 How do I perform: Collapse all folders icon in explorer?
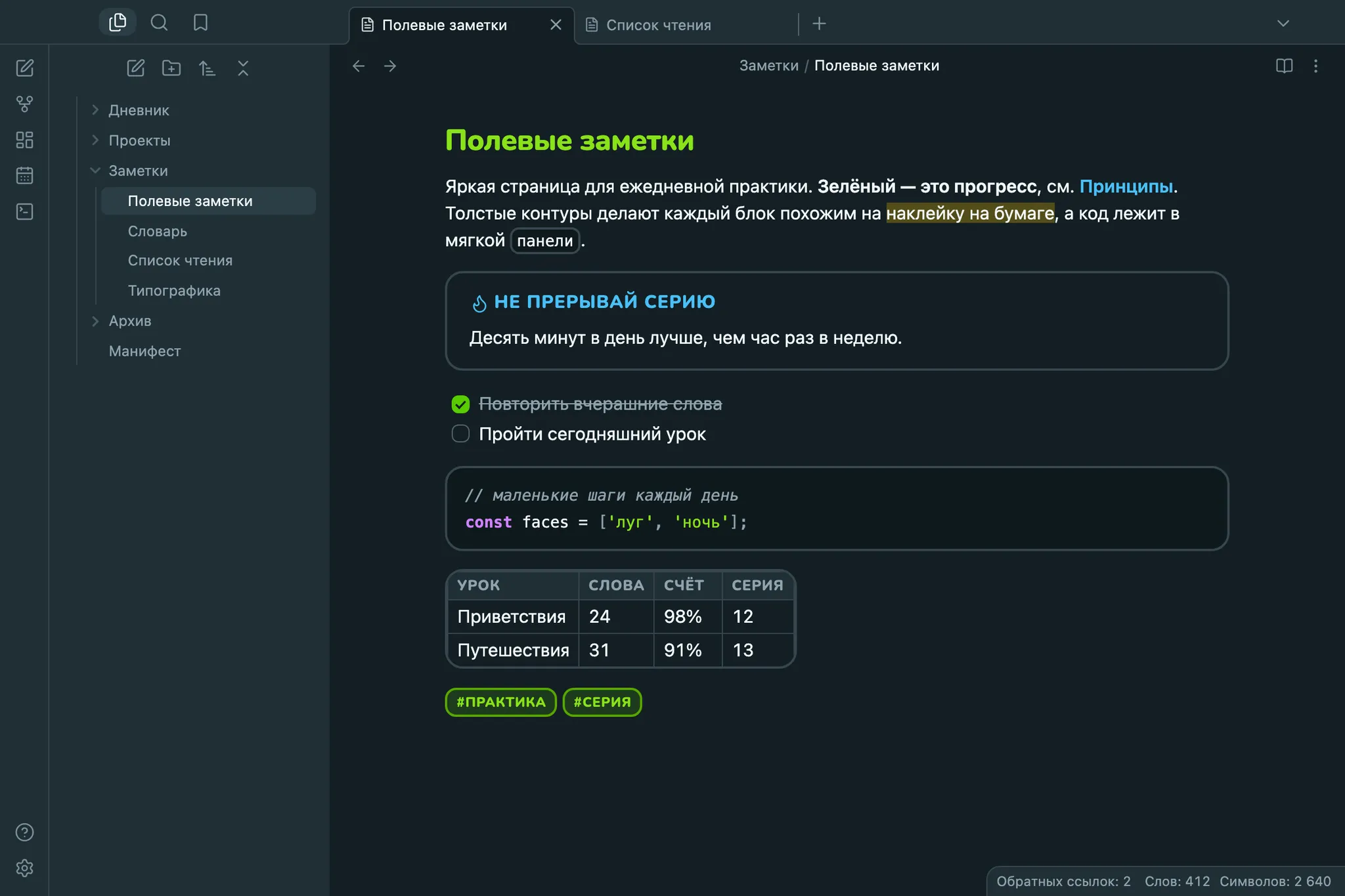pos(243,68)
